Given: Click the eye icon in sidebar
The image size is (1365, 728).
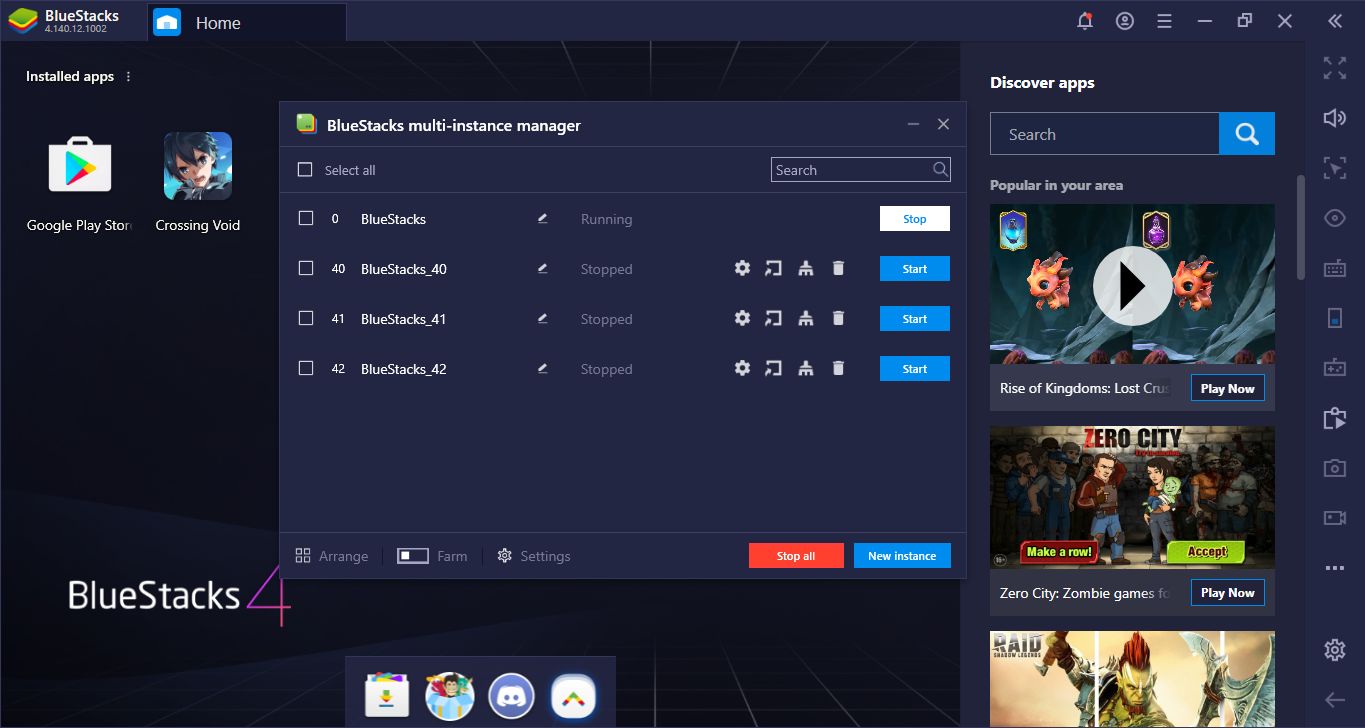Looking at the screenshot, I should point(1335,218).
